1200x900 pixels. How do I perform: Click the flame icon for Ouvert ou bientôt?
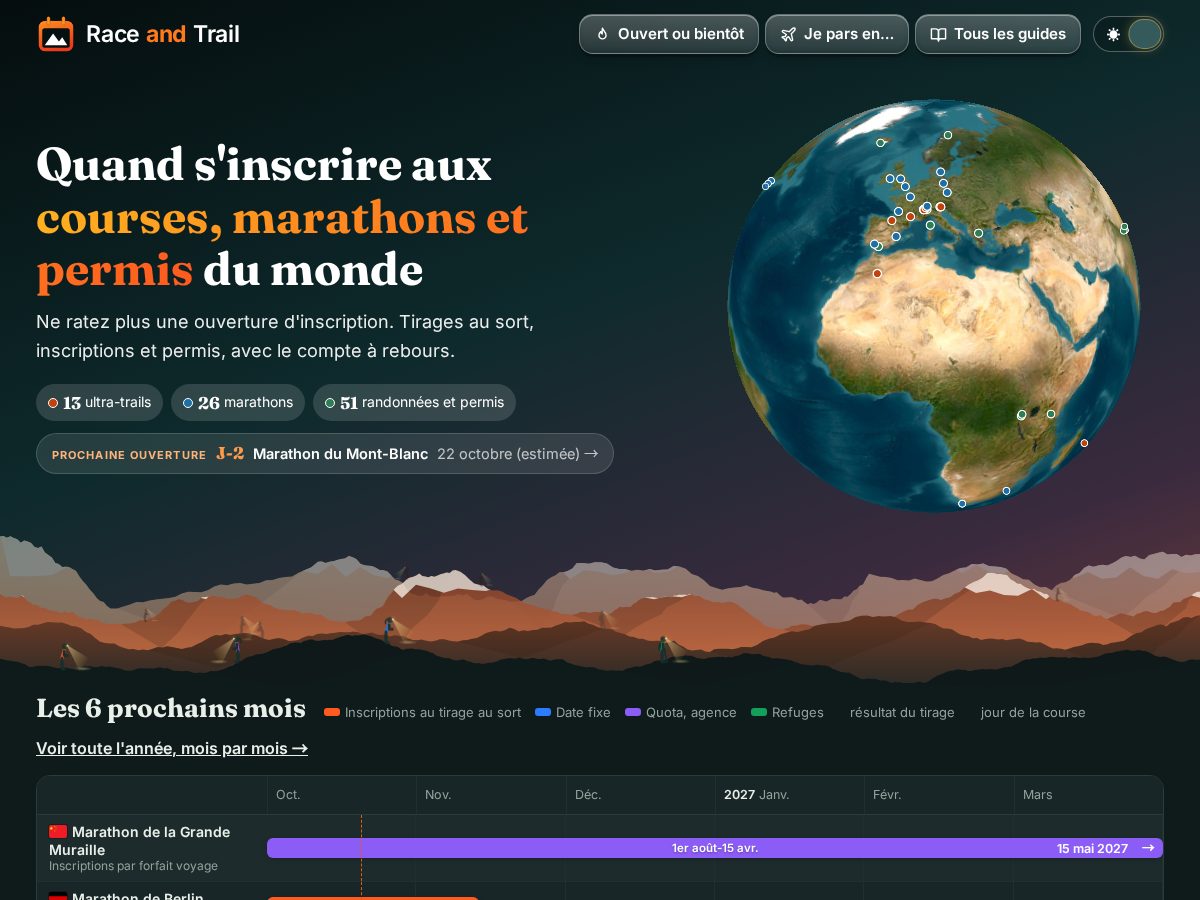pyautogui.click(x=602, y=34)
